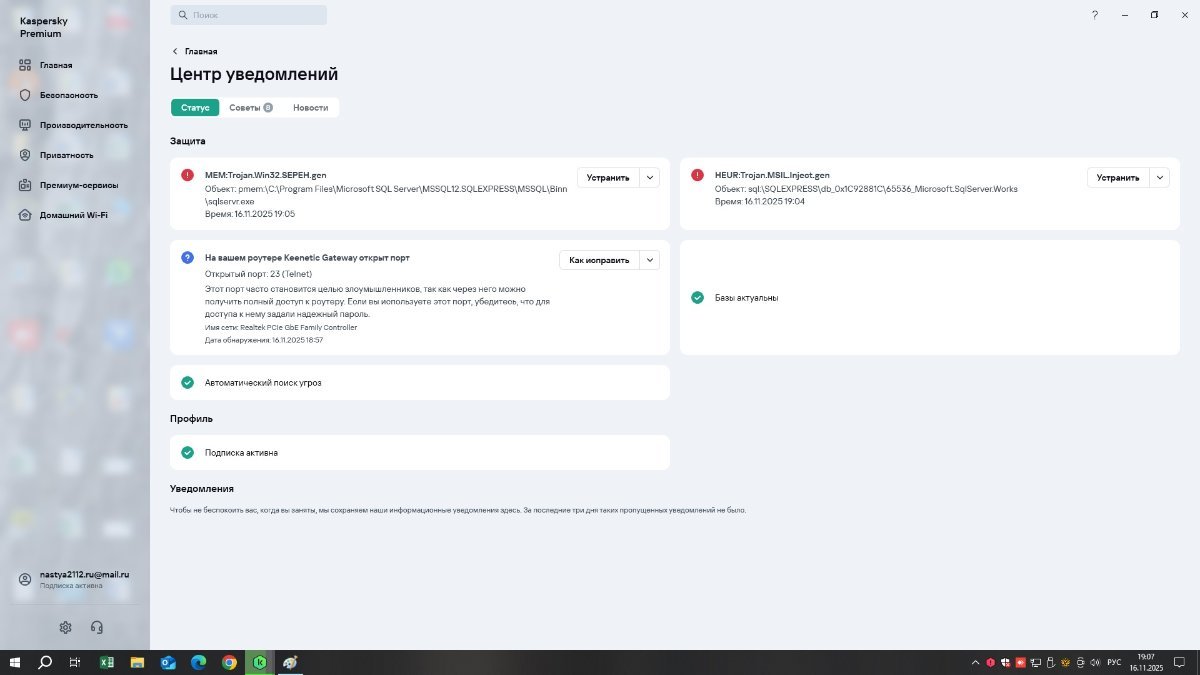The height and width of the screenshot is (675, 1200).
Task: Click the HEUR:Trojan.MSIL.Inject.gen threat title
Action: coord(772,174)
